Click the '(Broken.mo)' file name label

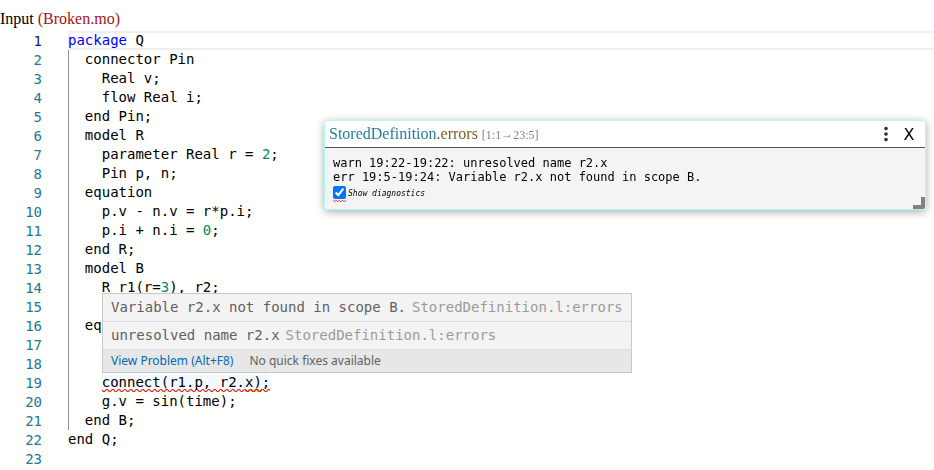[x=79, y=19]
